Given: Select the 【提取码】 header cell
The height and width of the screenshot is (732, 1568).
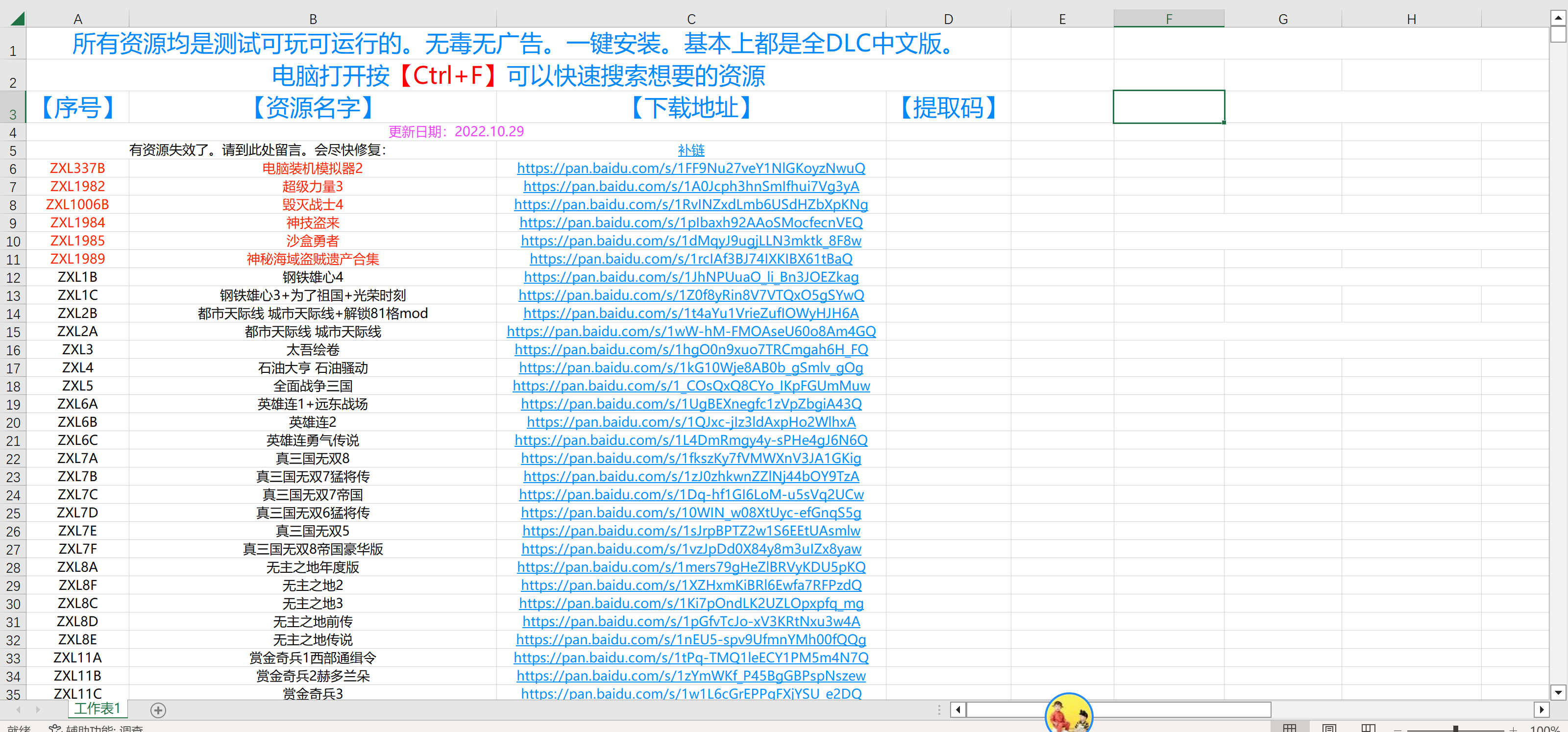Looking at the screenshot, I should pos(948,107).
